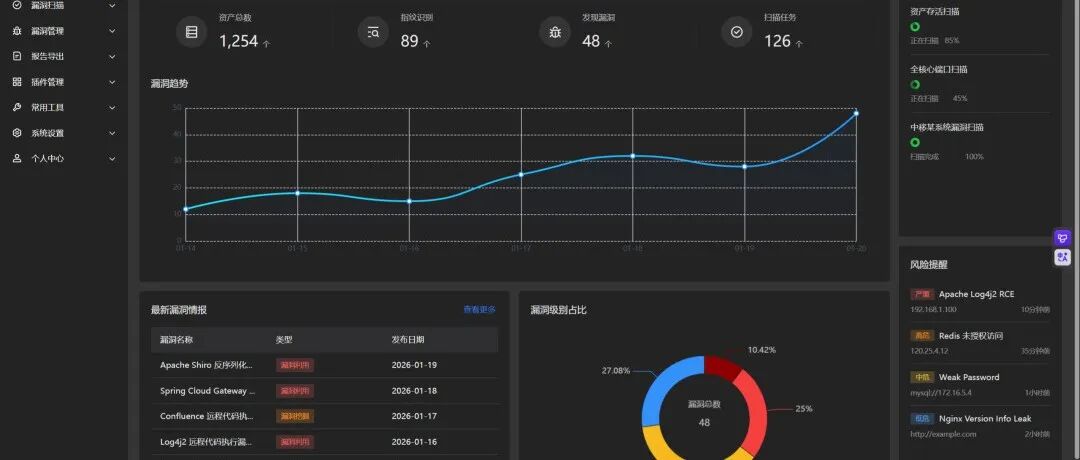This screenshot has height=460, width=1080.
Task: Click the up arrow beside 126
Action: coord(799,43)
